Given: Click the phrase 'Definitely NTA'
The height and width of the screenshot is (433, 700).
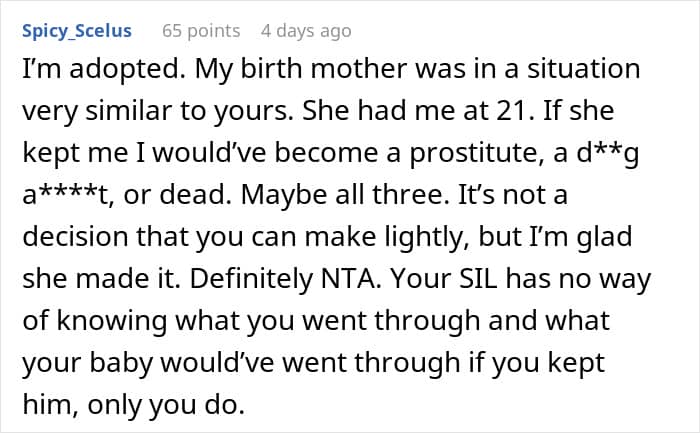Looking at the screenshot, I should click(x=282, y=279).
